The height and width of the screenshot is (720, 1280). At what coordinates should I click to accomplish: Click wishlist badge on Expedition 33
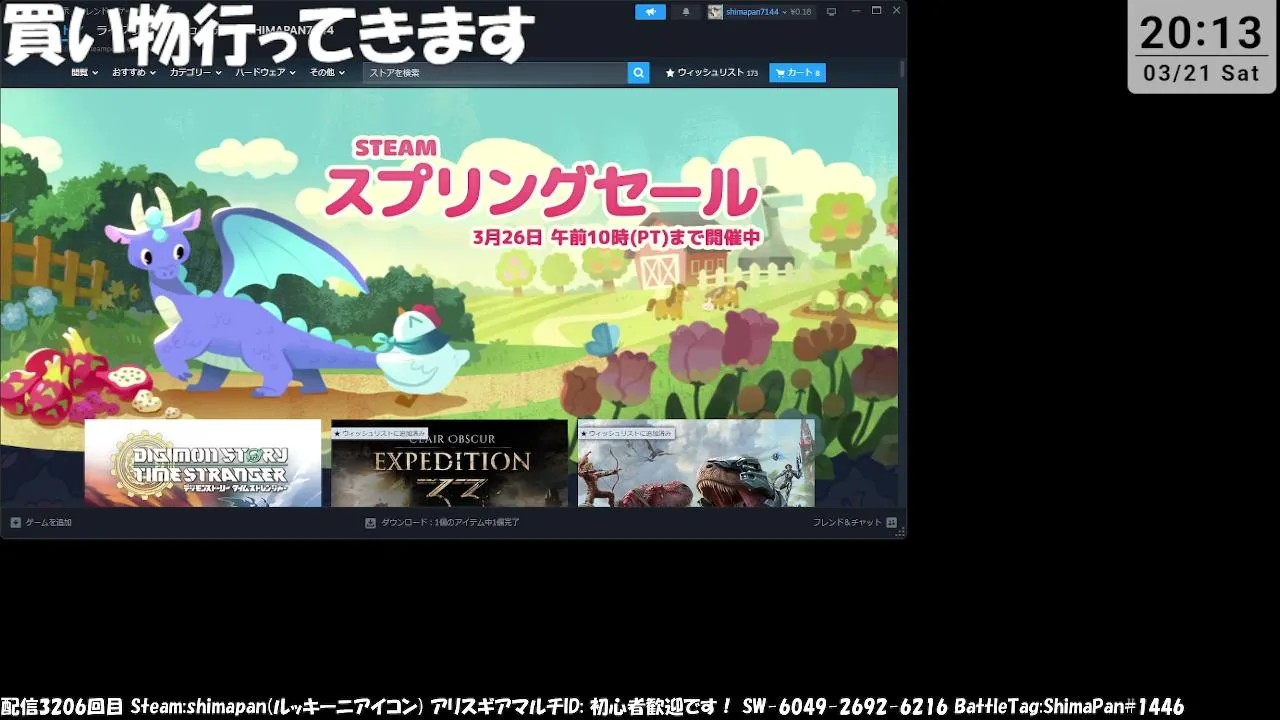pyautogui.click(x=379, y=433)
